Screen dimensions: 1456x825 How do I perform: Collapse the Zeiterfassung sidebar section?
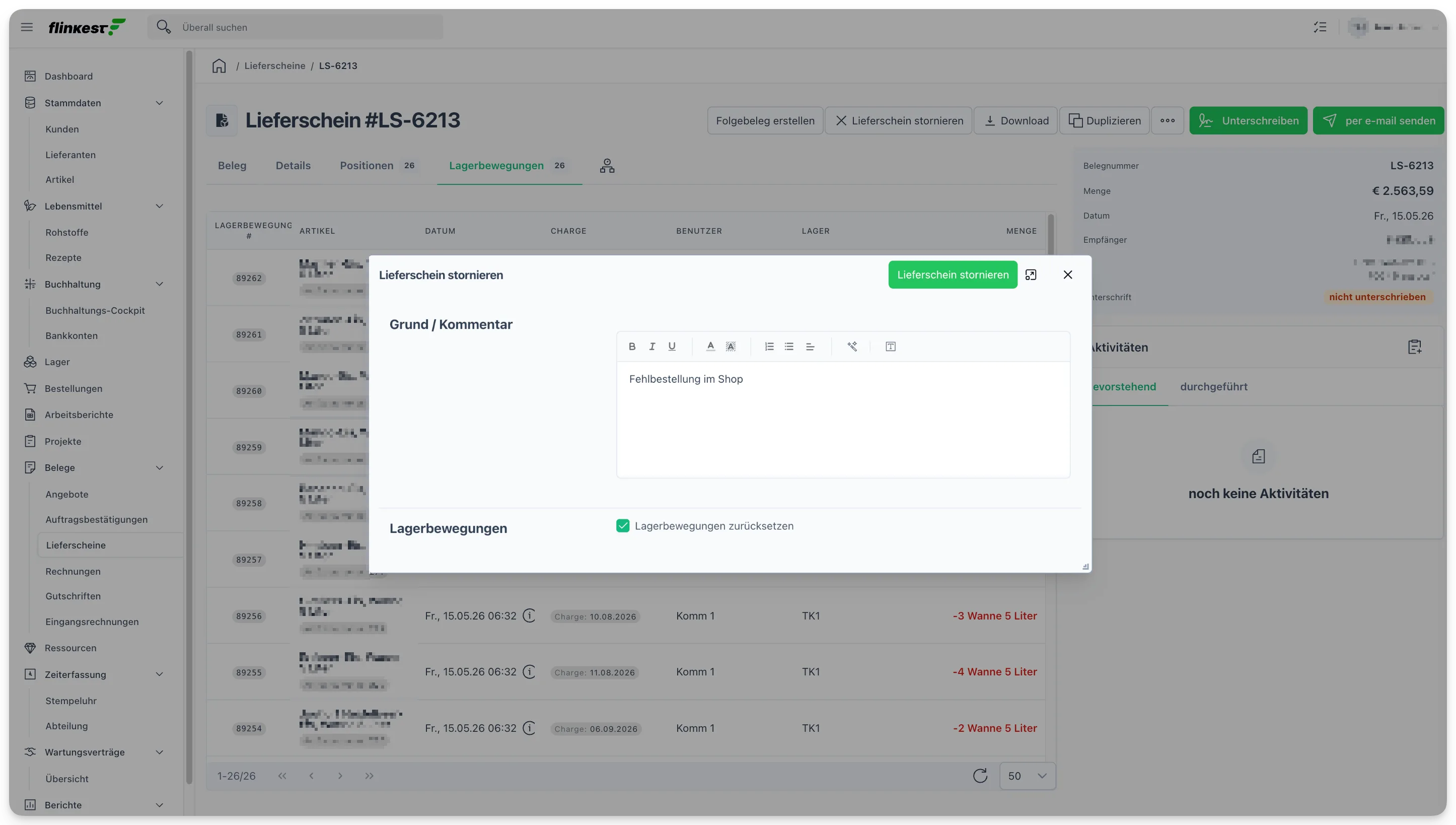pyautogui.click(x=159, y=674)
